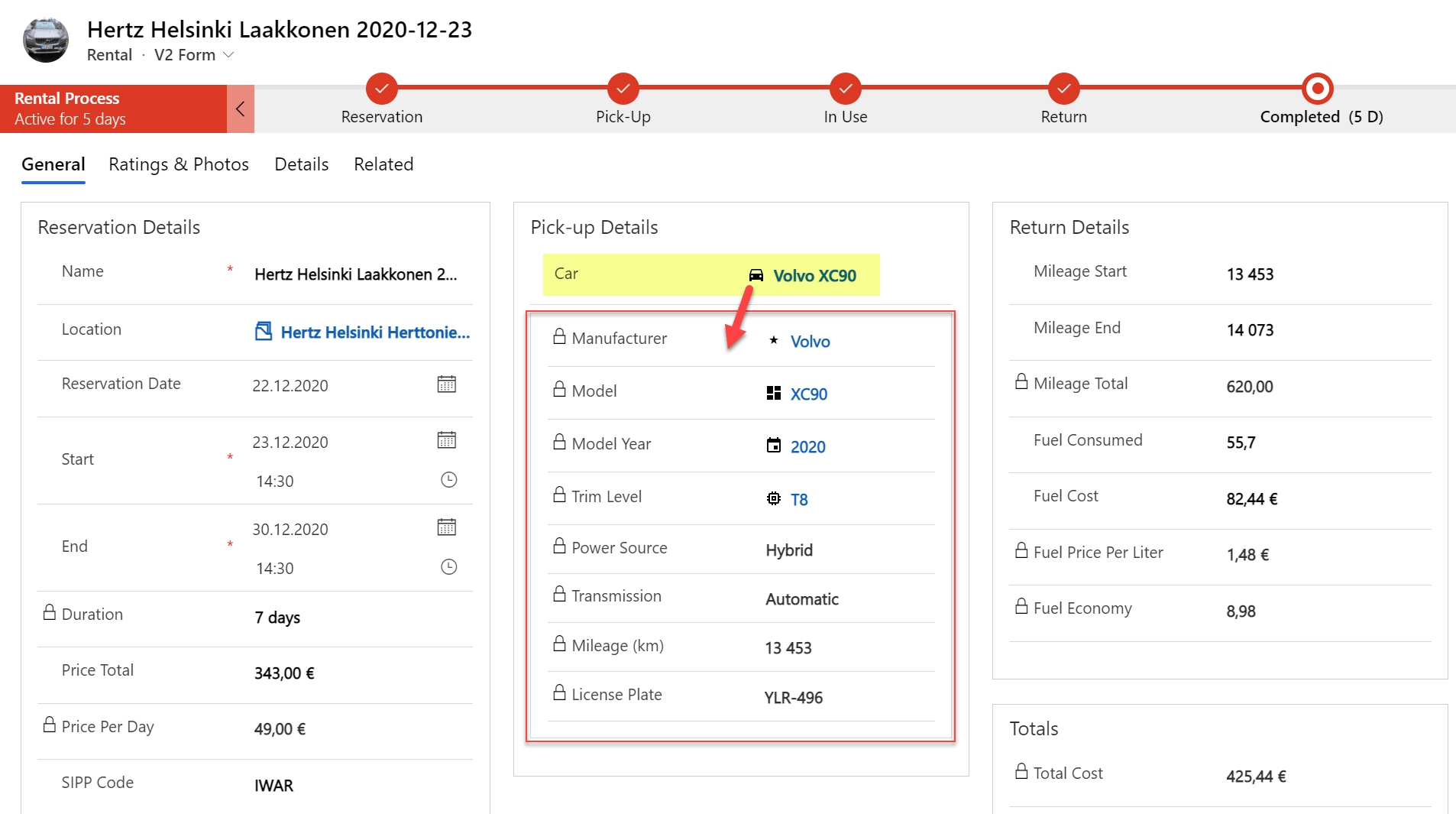
Task: Open the Related tab
Action: (383, 164)
